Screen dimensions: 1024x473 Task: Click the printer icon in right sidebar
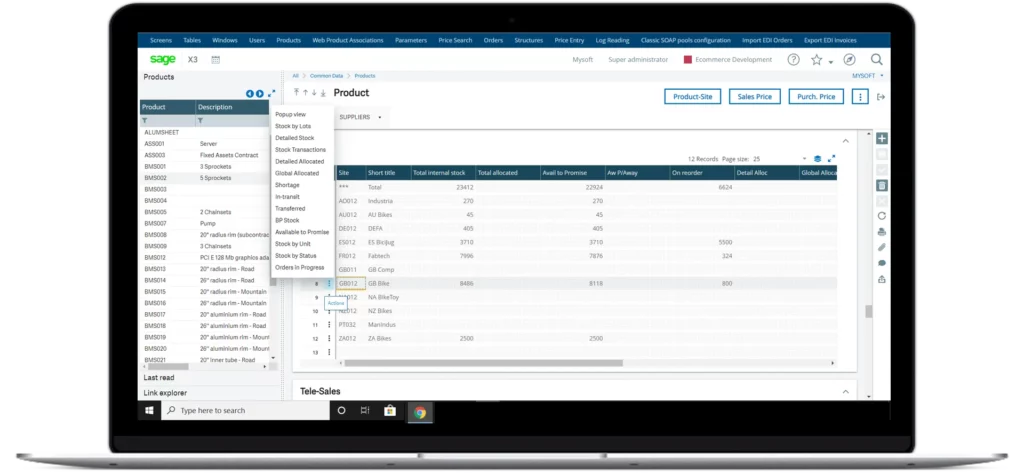pos(882,231)
